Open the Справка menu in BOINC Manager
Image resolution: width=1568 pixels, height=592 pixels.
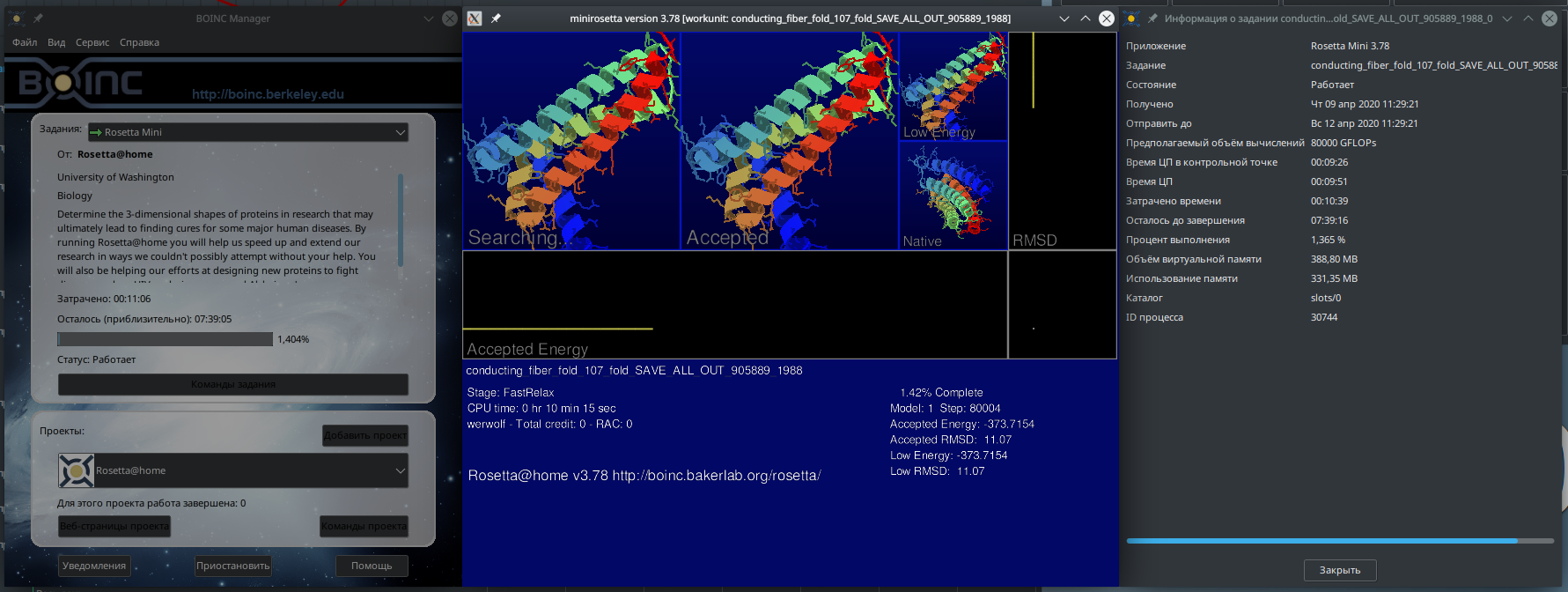click(139, 42)
